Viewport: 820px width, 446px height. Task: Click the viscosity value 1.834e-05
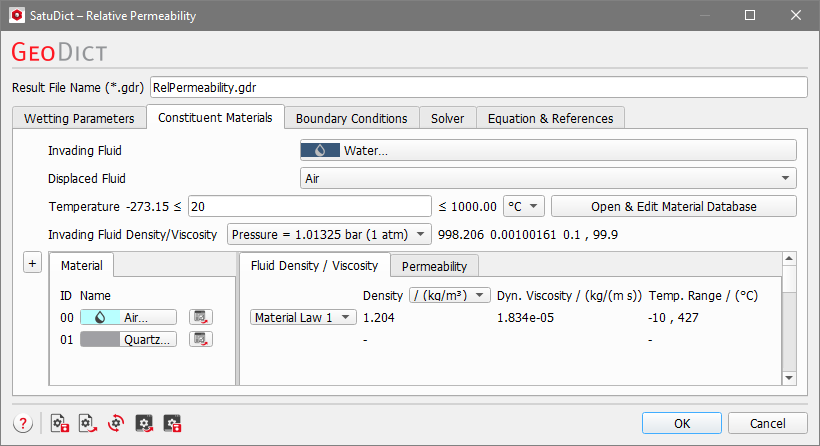pyautogui.click(x=525, y=317)
